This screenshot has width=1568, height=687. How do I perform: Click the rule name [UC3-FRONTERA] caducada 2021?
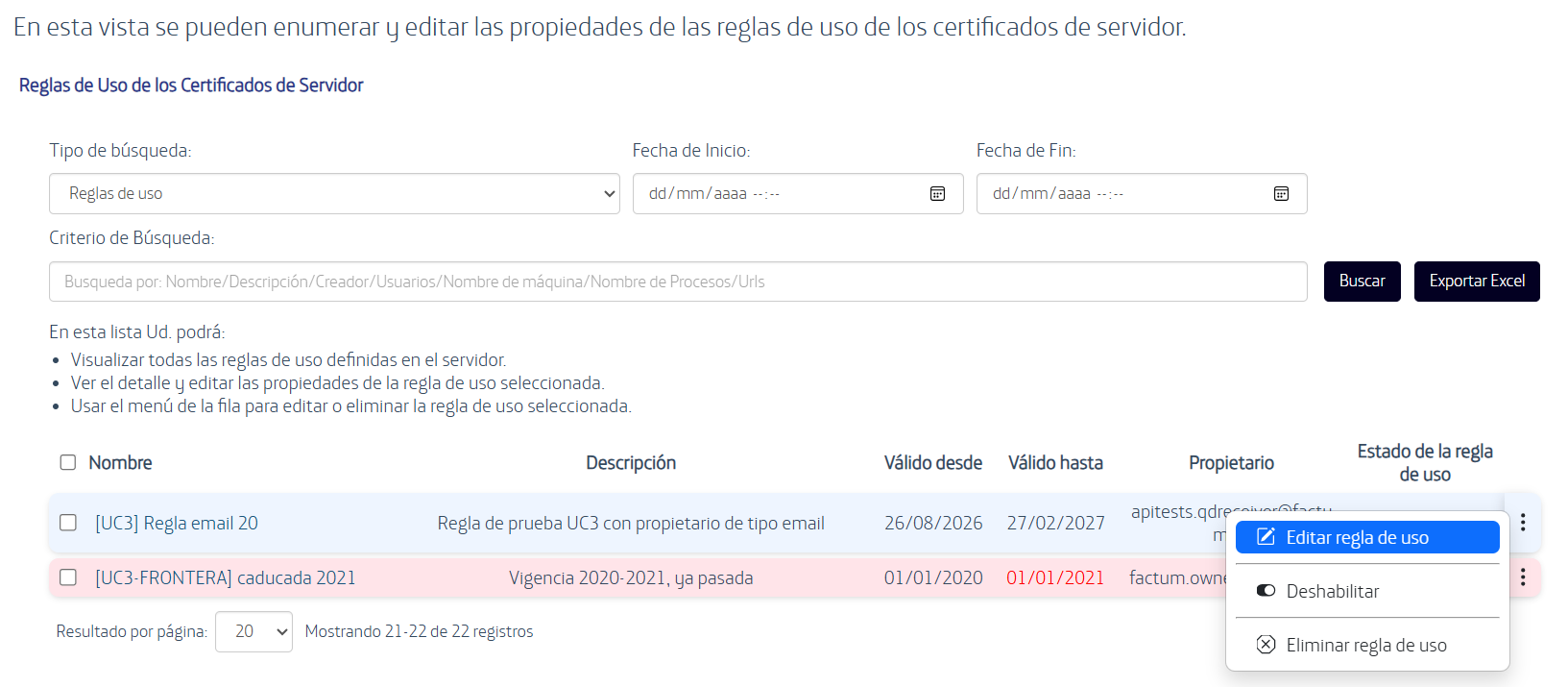coord(226,577)
